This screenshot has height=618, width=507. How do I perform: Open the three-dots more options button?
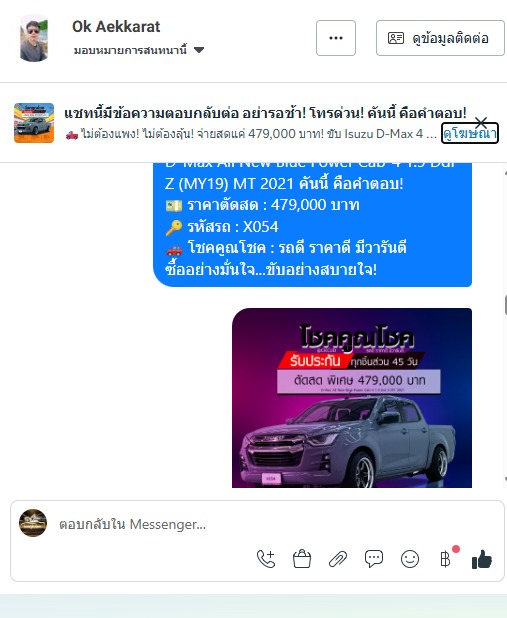click(x=336, y=38)
